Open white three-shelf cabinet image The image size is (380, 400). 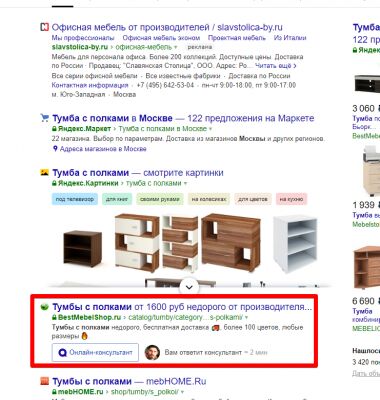point(295,244)
